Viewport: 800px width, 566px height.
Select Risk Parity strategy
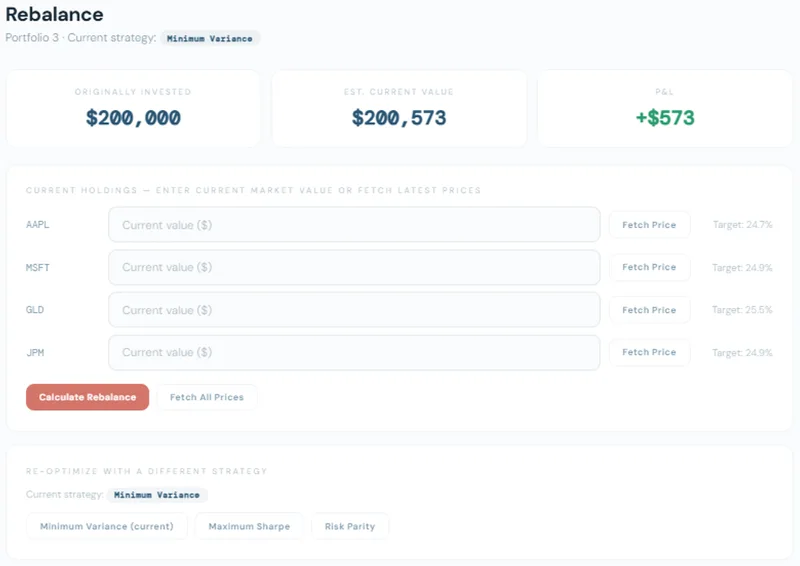pos(350,526)
